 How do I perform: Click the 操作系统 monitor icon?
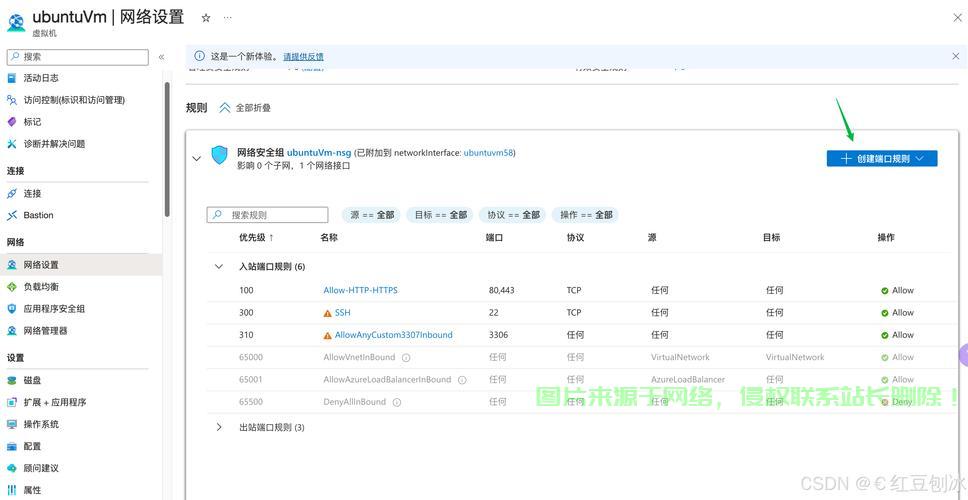12,424
